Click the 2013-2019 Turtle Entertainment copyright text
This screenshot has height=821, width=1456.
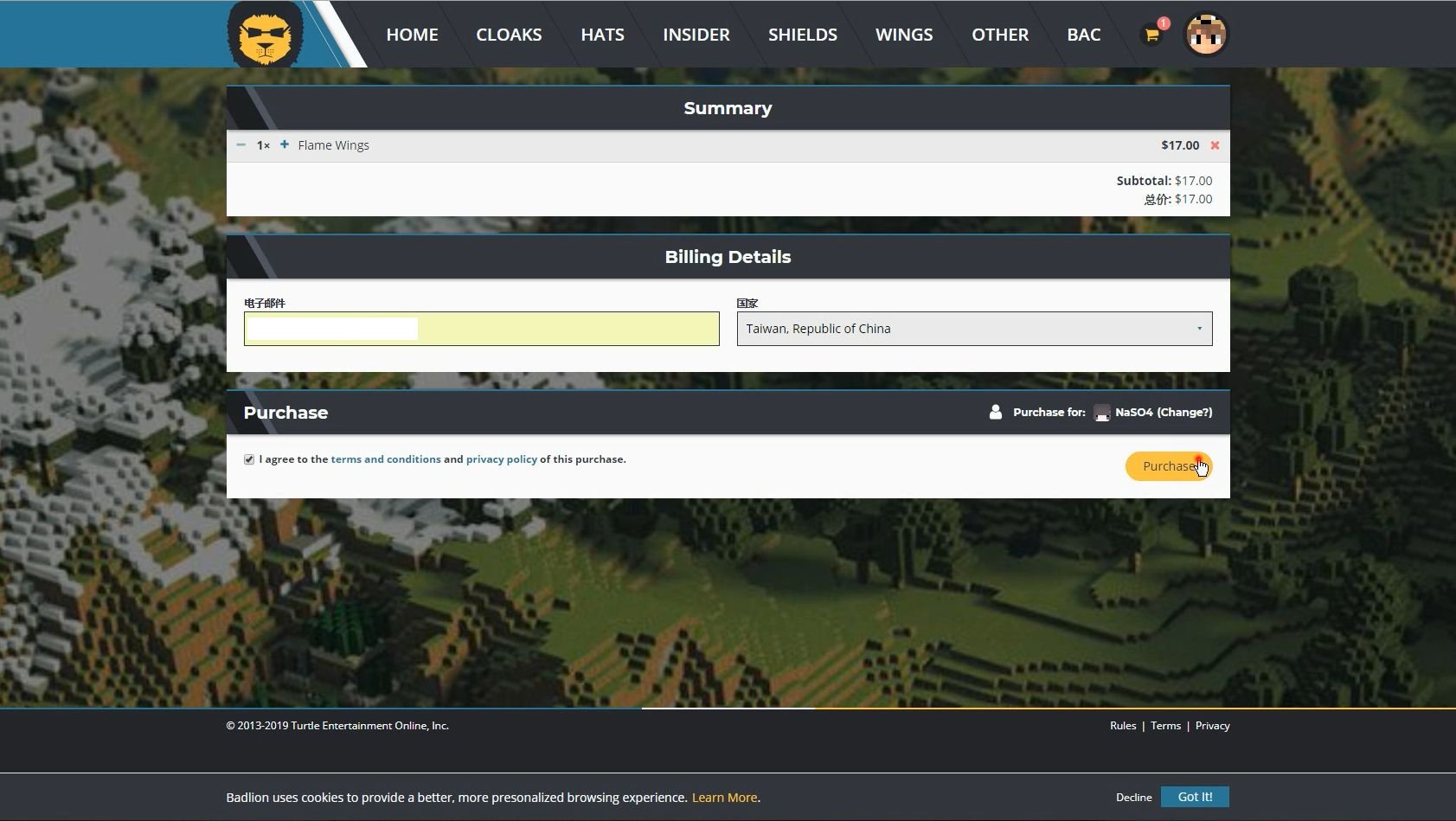337,726
